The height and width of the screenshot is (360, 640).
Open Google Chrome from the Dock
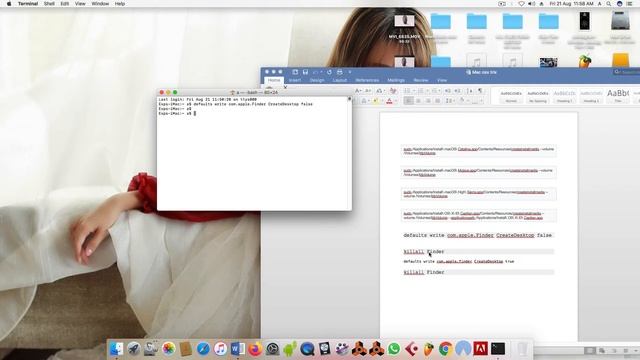tap(446, 349)
